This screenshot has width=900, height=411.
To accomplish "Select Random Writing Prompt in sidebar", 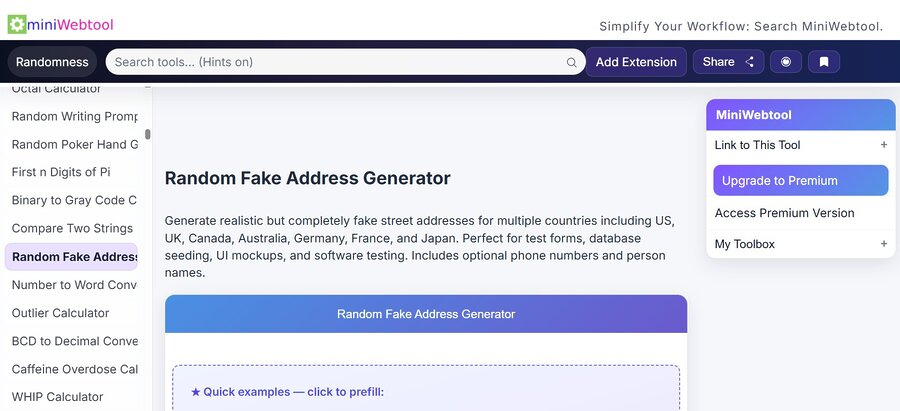I will tap(75, 116).
